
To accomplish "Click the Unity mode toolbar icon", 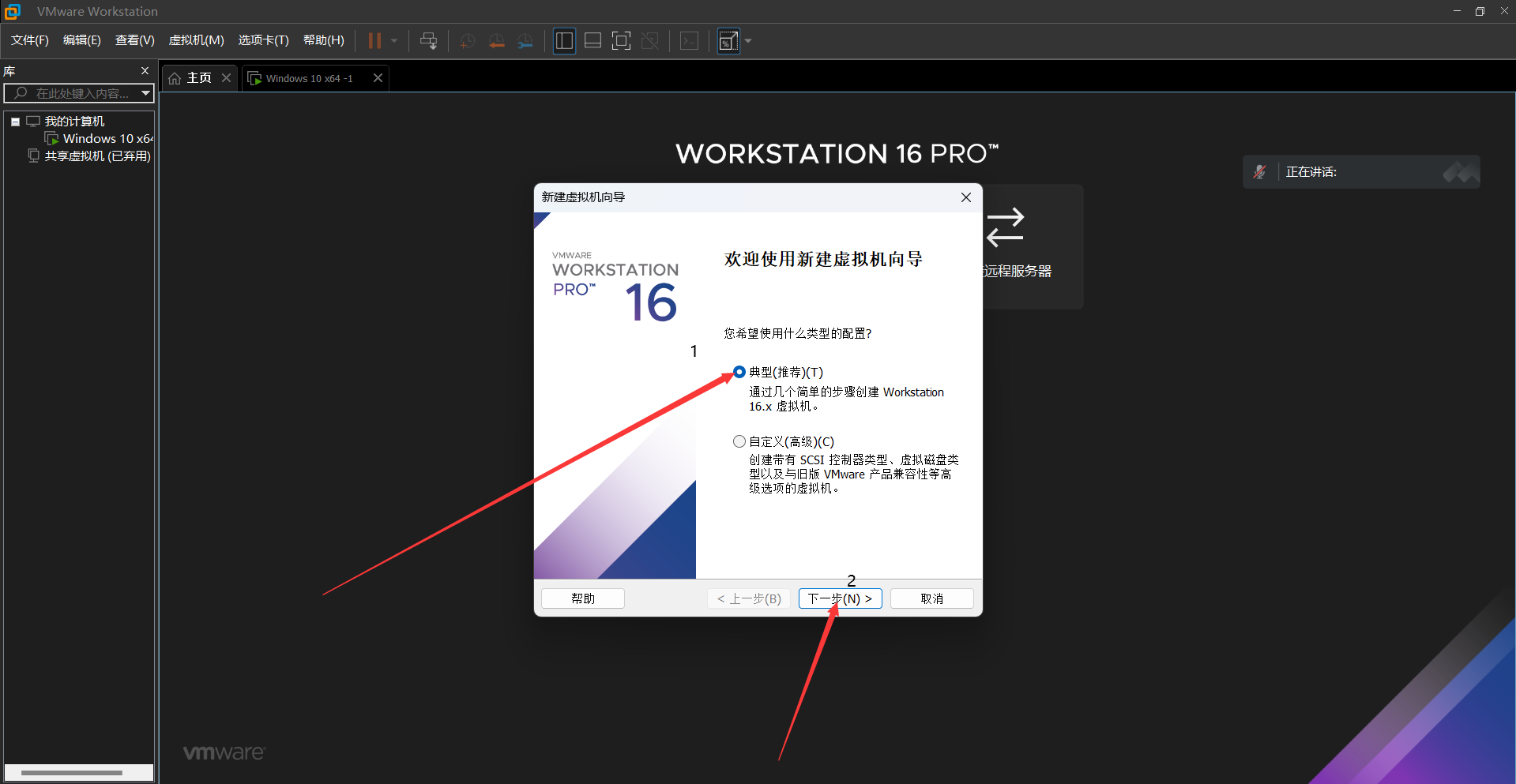I will [650, 41].
